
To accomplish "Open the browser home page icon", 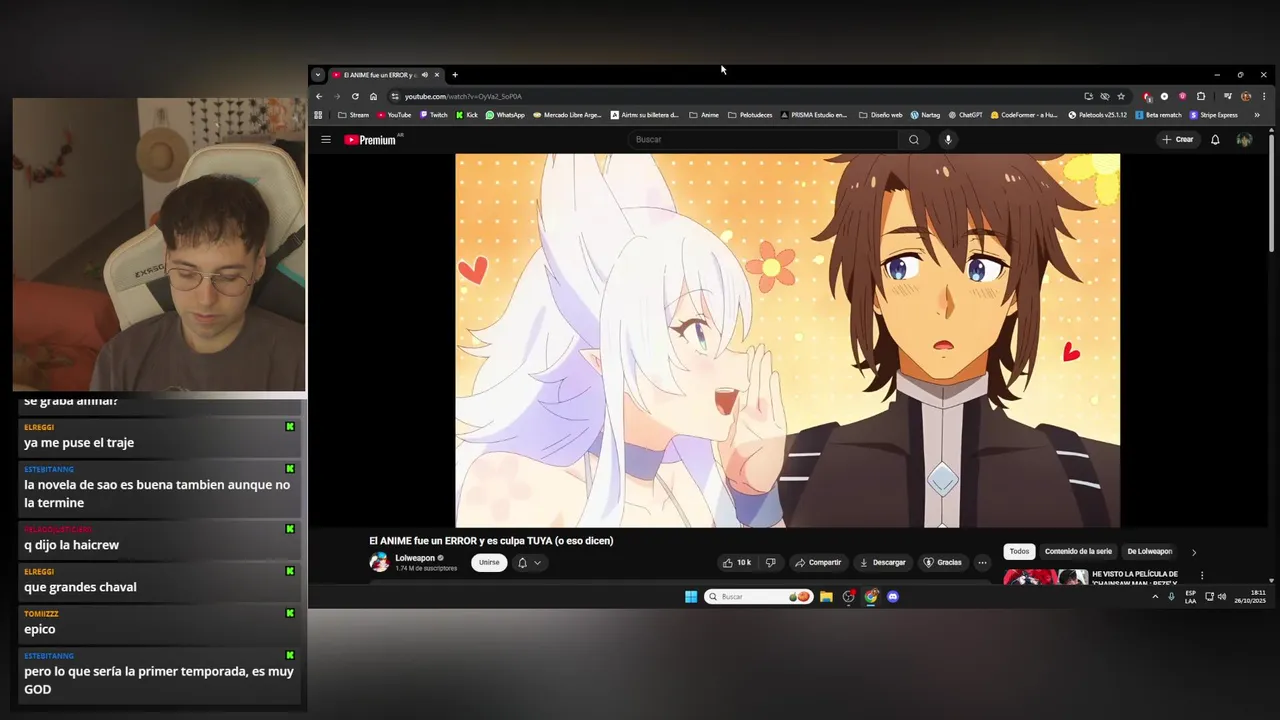I will click(x=373, y=96).
